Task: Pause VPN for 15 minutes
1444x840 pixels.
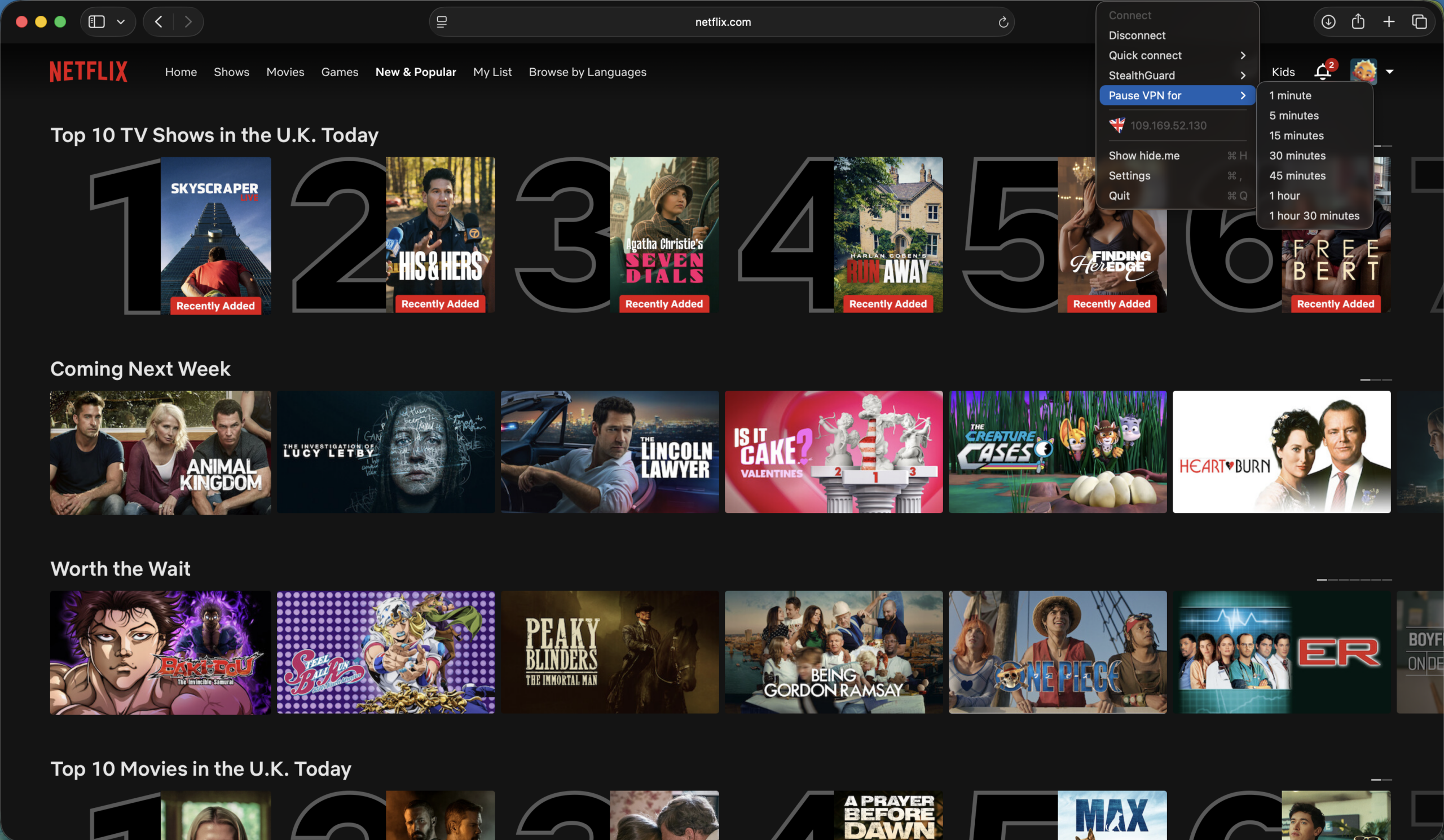Action: [x=1314, y=136]
